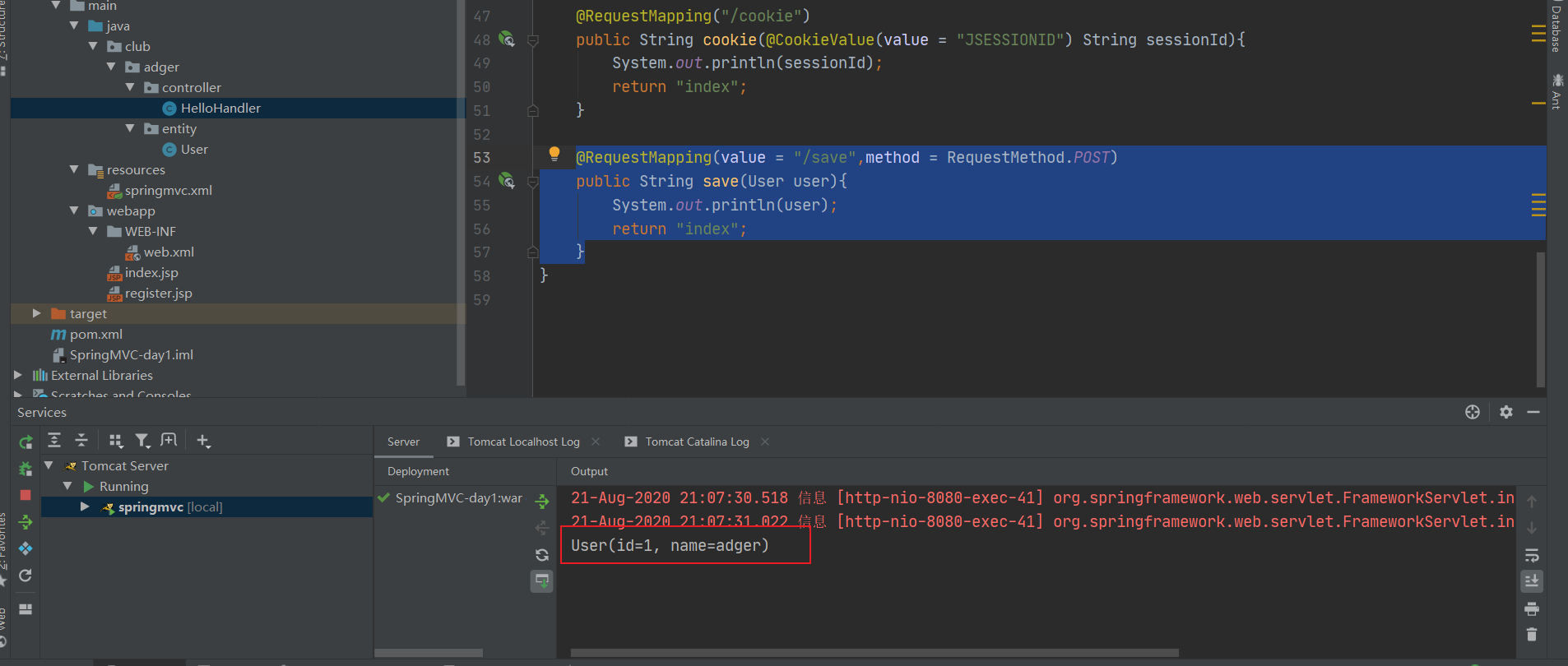
Task: Collapse the entity package arrow
Action: pyautogui.click(x=130, y=127)
